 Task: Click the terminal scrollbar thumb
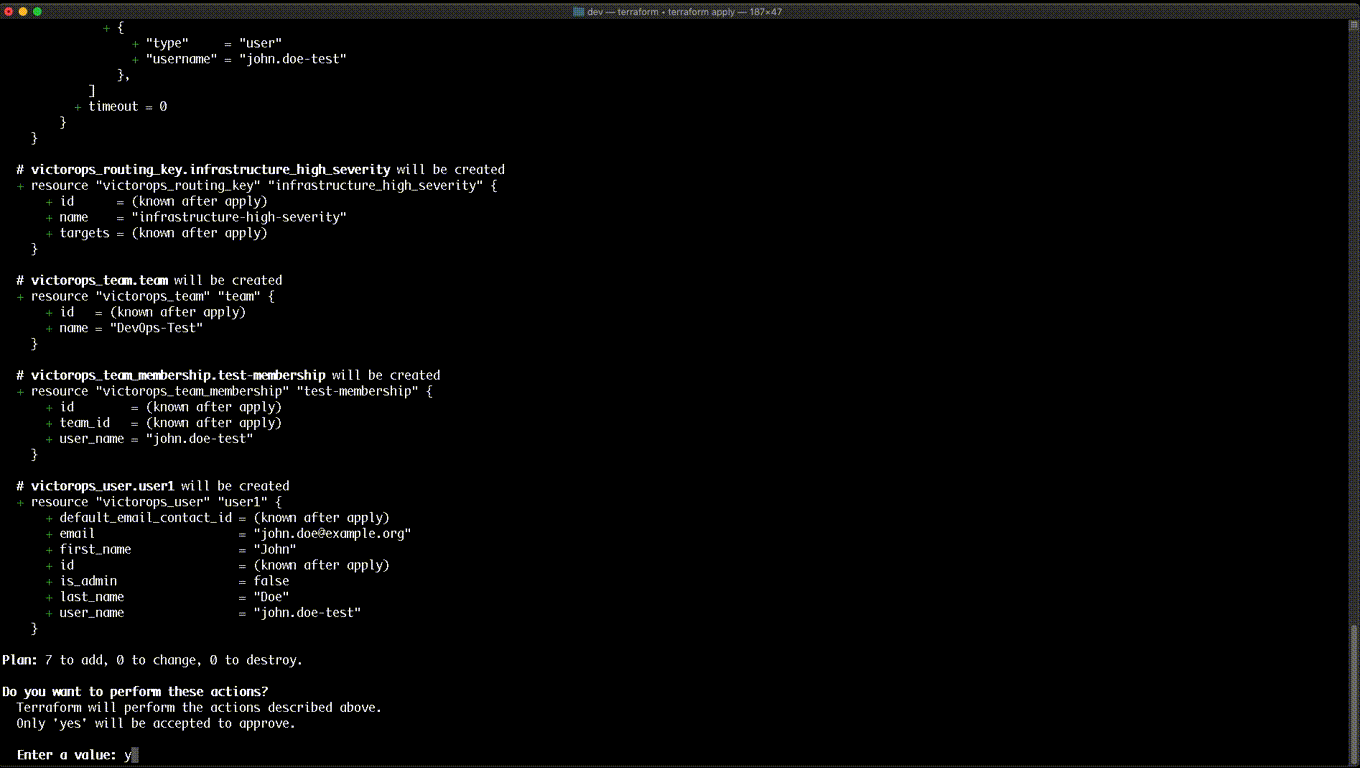(1355, 693)
